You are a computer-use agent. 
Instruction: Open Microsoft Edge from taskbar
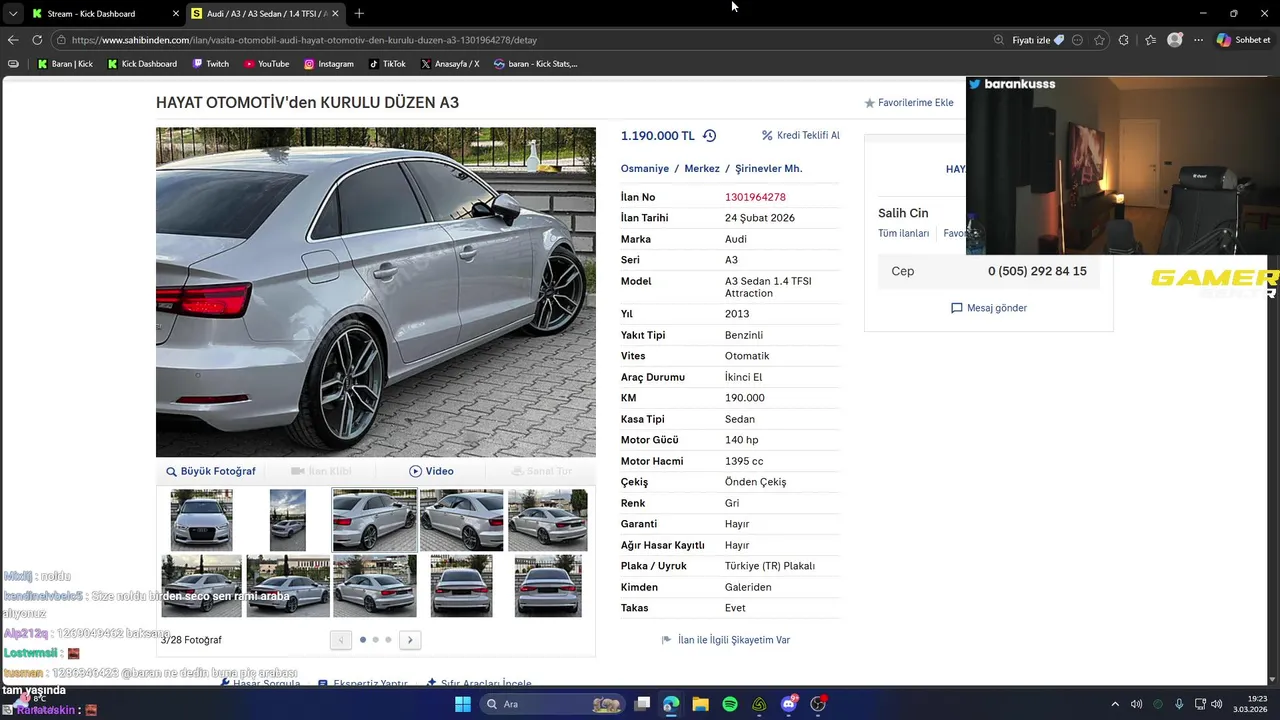click(x=671, y=704)
